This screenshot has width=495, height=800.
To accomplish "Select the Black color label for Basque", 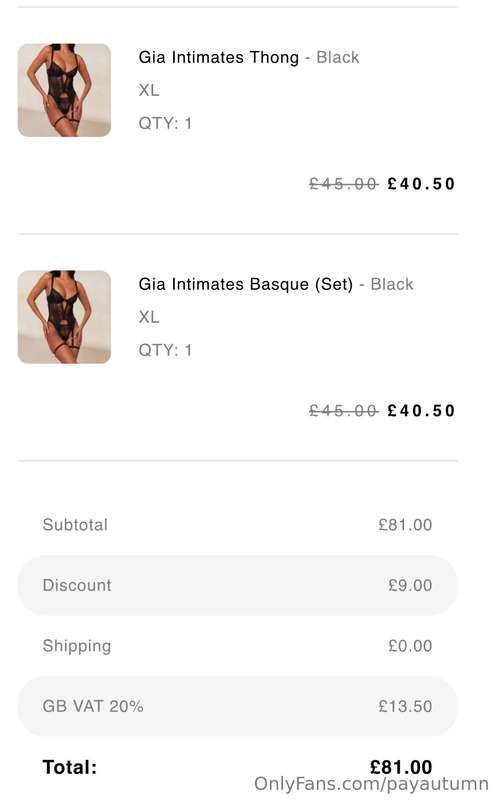I will 392,284.
